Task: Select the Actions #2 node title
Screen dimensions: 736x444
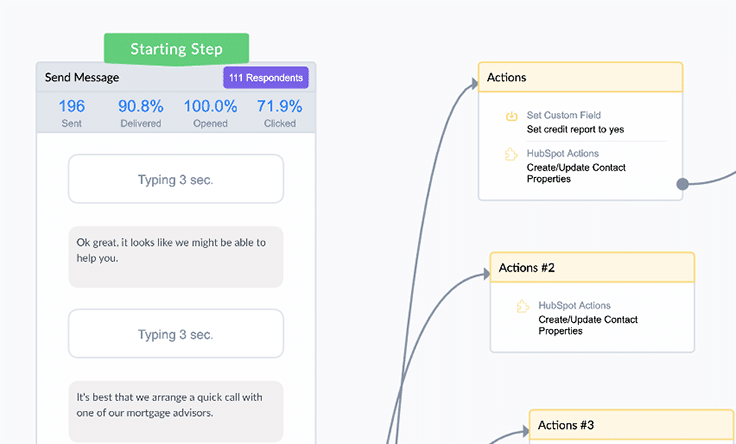Action: click(527, 268)
